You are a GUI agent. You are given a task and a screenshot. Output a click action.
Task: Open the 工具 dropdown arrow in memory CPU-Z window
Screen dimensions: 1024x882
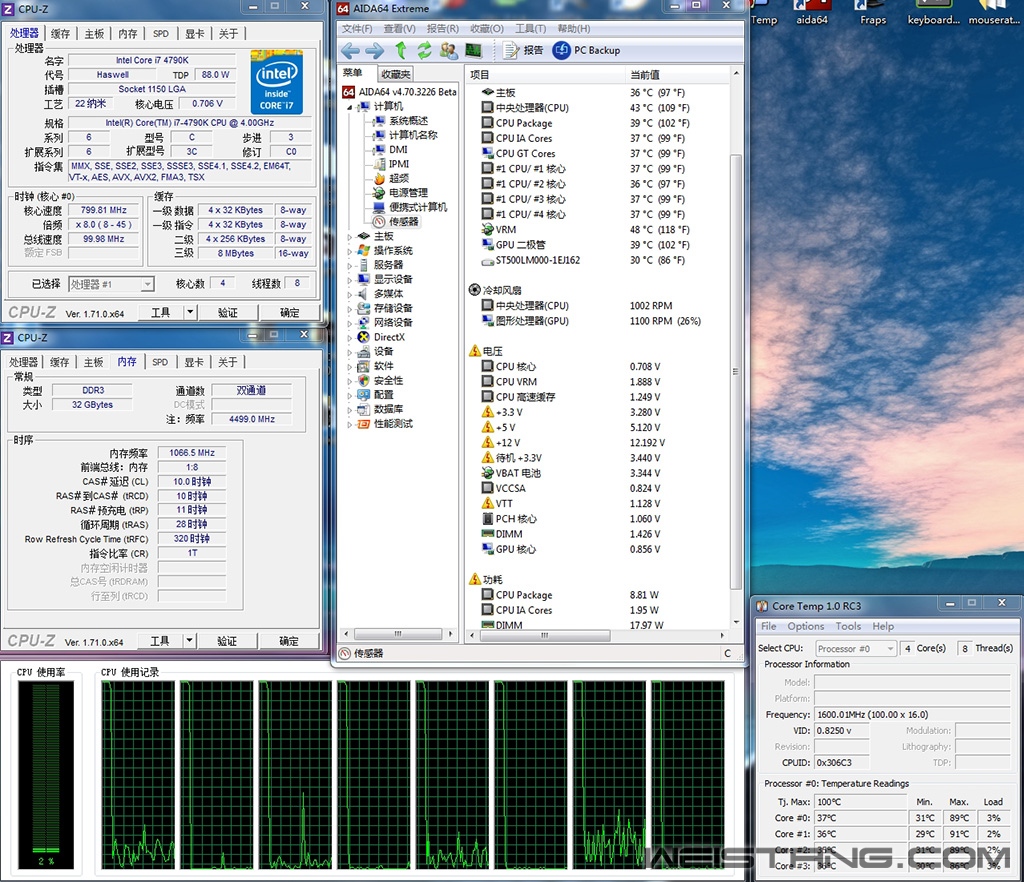189,640
